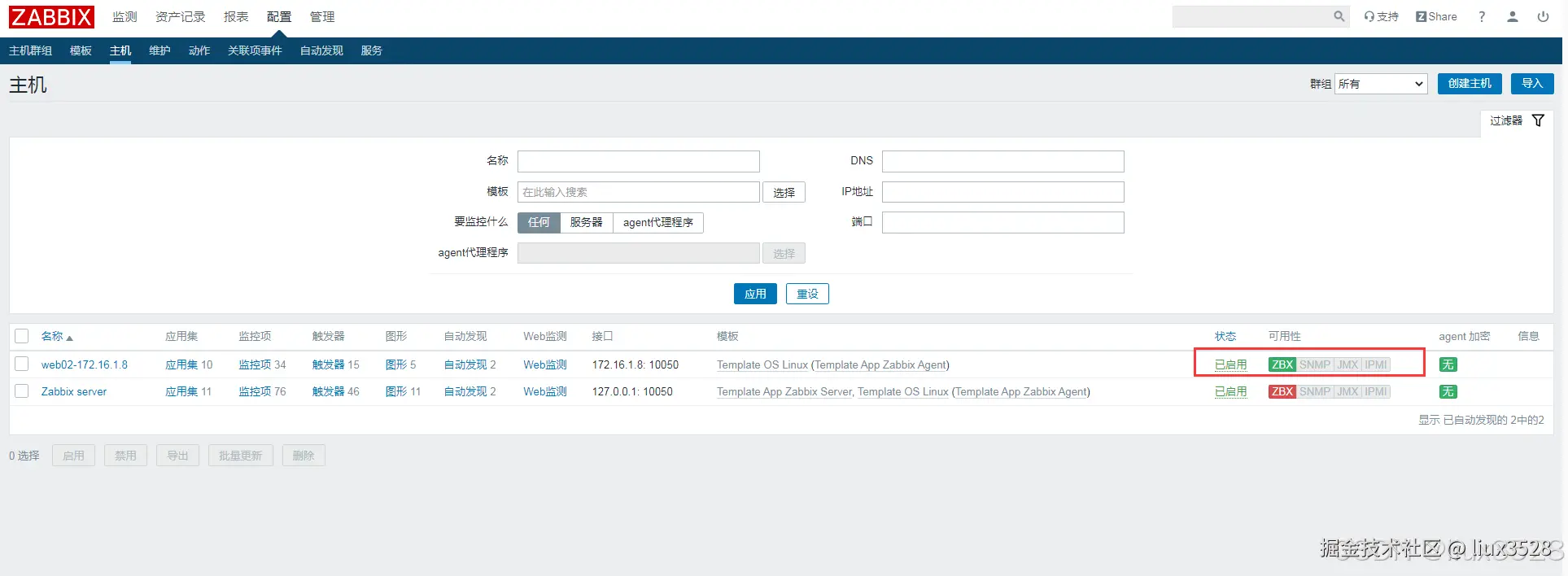Open the Zabbix server host link
This screenshot has height=576, width=1568.
[74, 391]
